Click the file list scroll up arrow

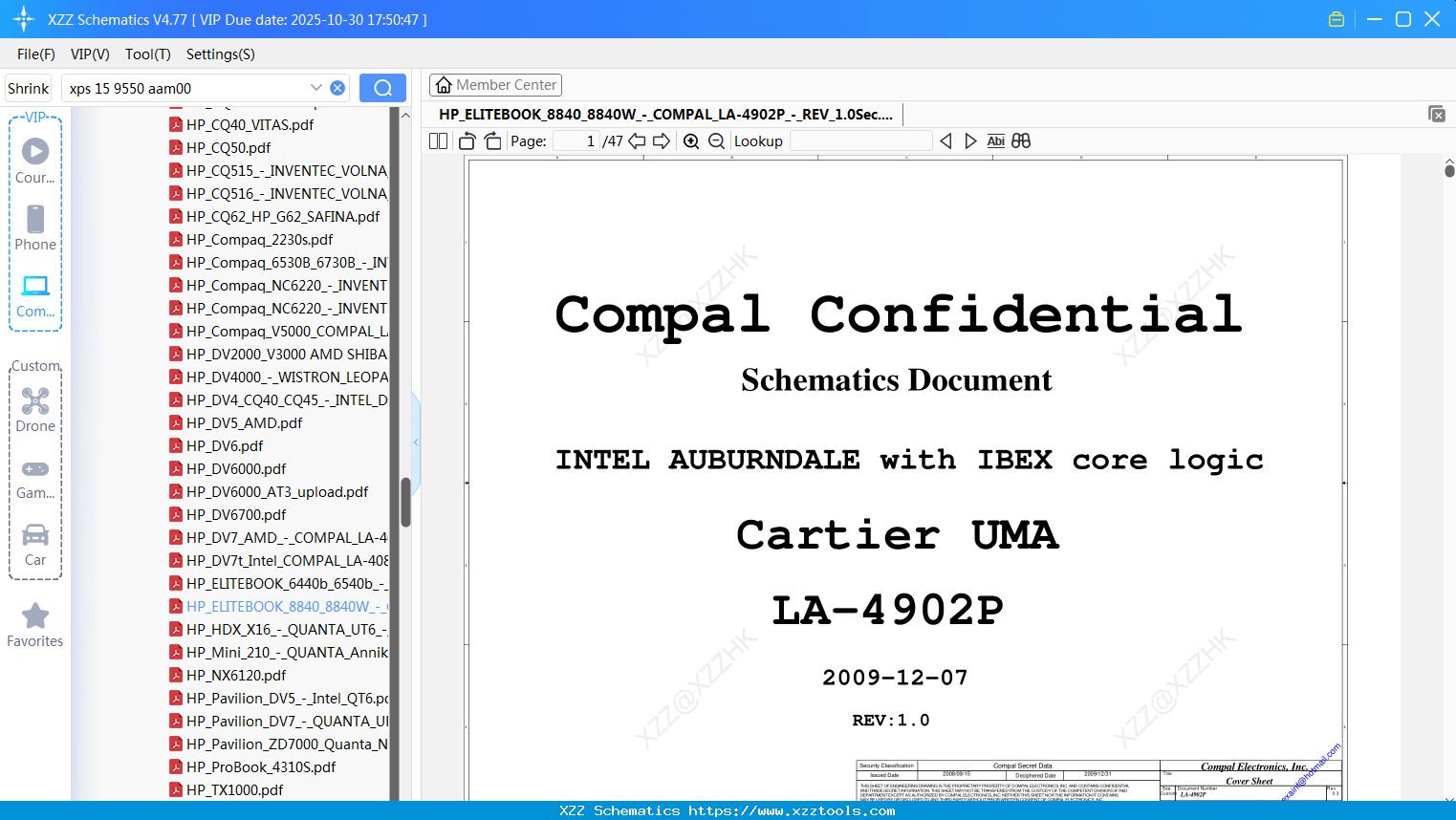[405, 115]
